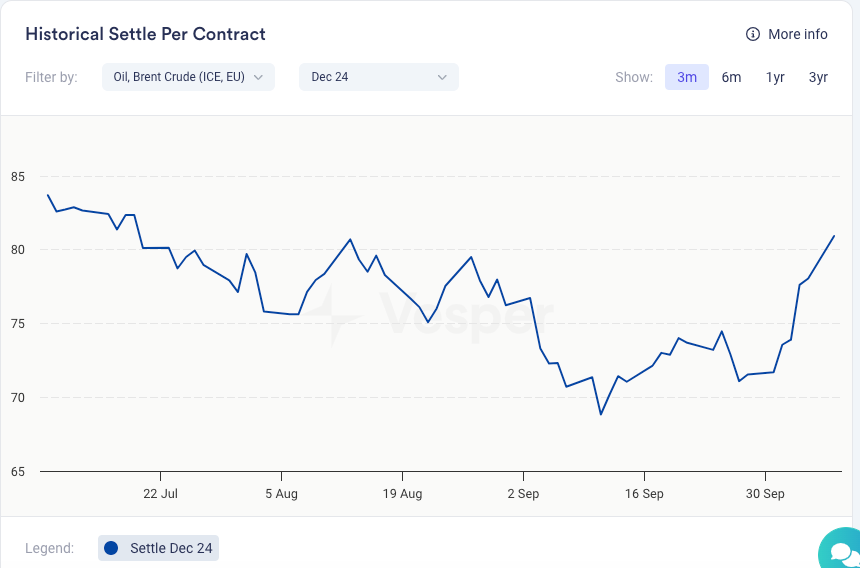Open the Oil, Brent Crude product dropdown
This screenshot has width=860, height=568.
coord(187,77)
